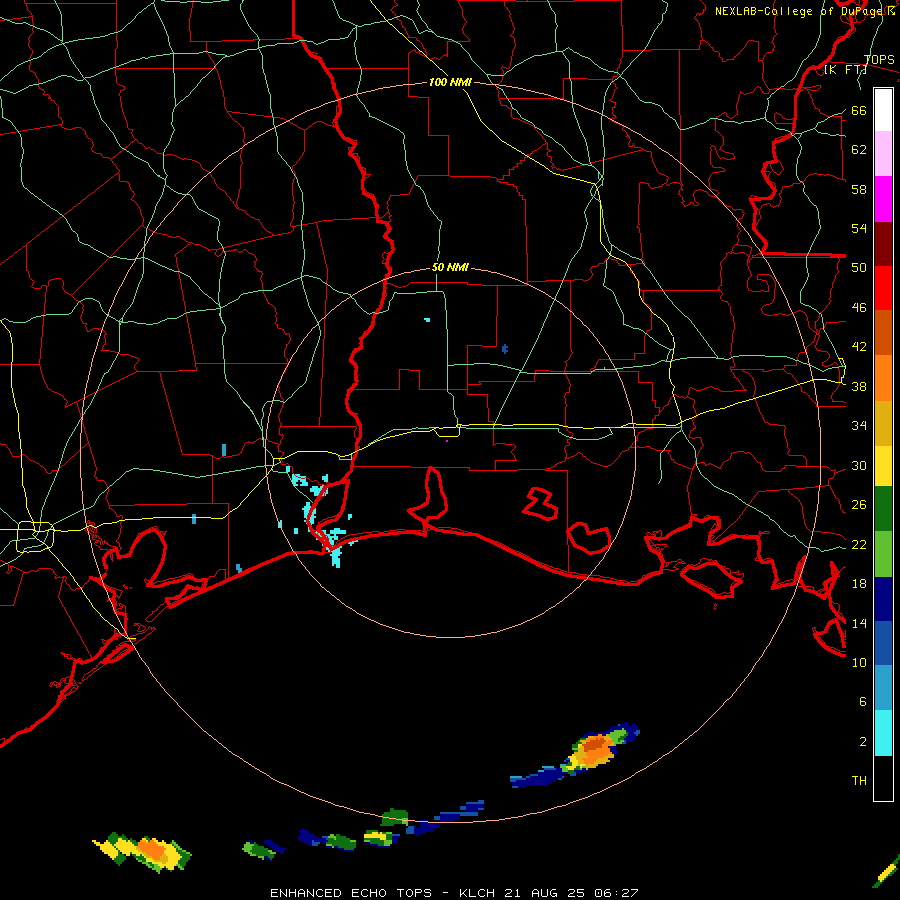The width and height of the screenshot is (900, 900).
Task: Click the 38 value on the legend
Action: tap(859, 386)
